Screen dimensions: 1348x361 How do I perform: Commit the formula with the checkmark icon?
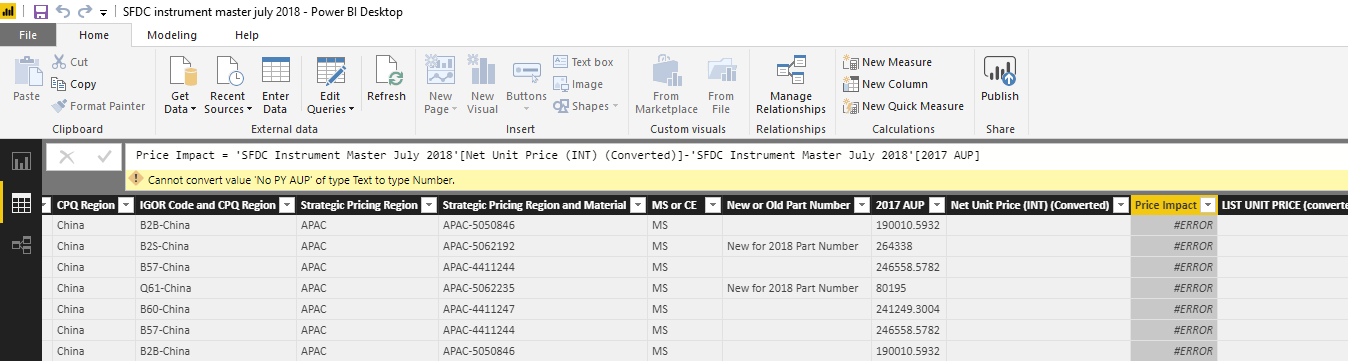[x=103, y=157]
